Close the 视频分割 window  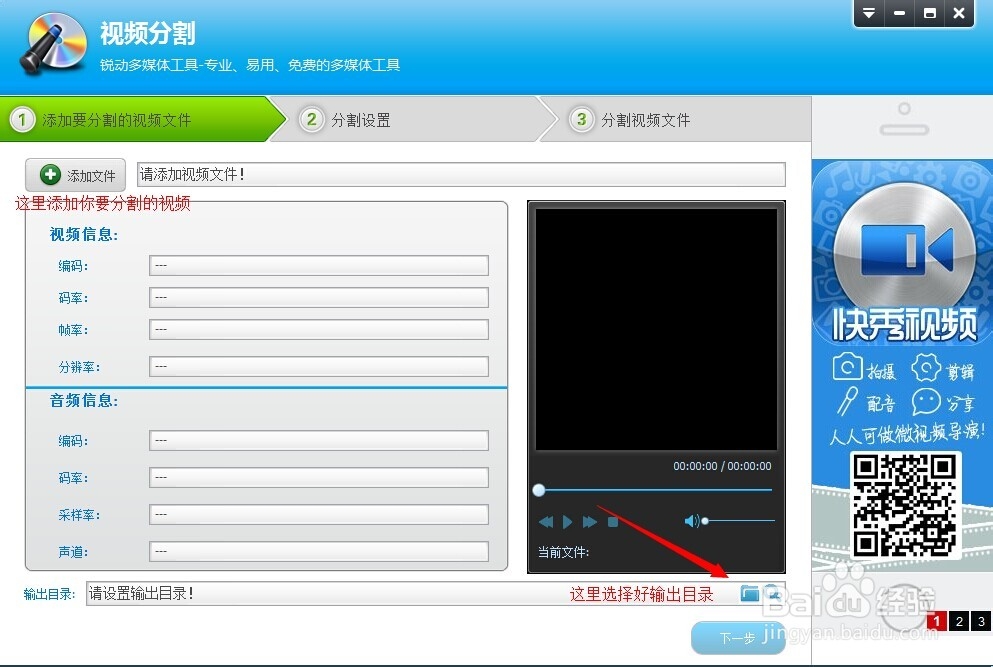point(959,13)
